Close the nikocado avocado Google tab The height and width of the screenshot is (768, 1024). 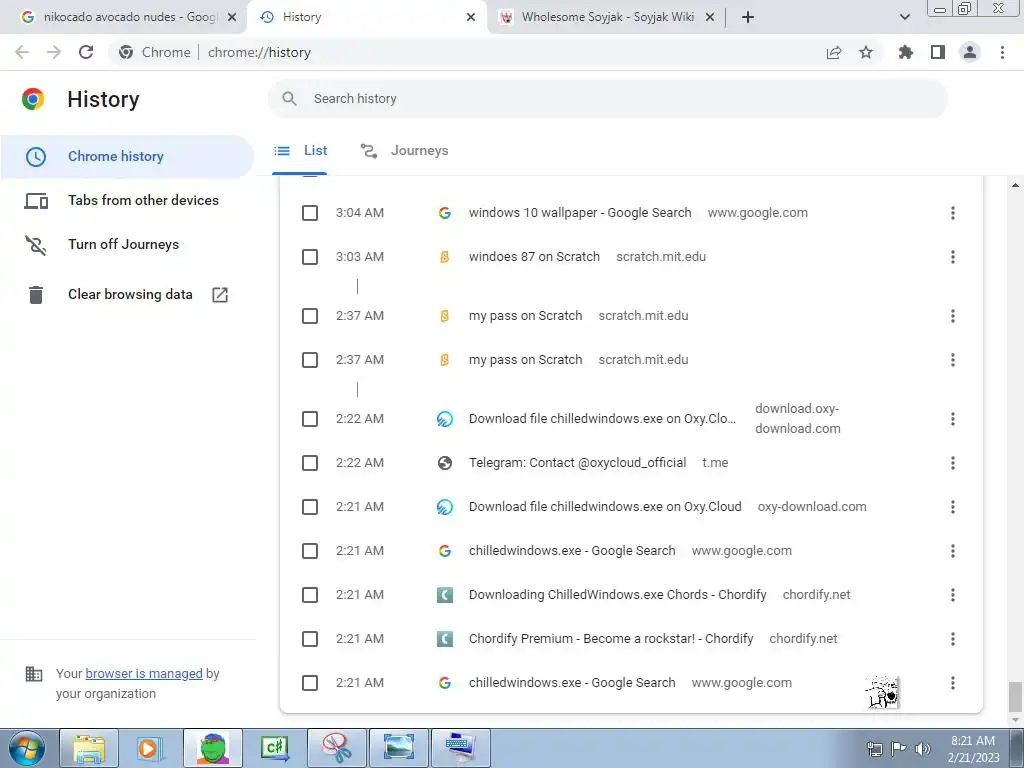(x=232, y=17)
